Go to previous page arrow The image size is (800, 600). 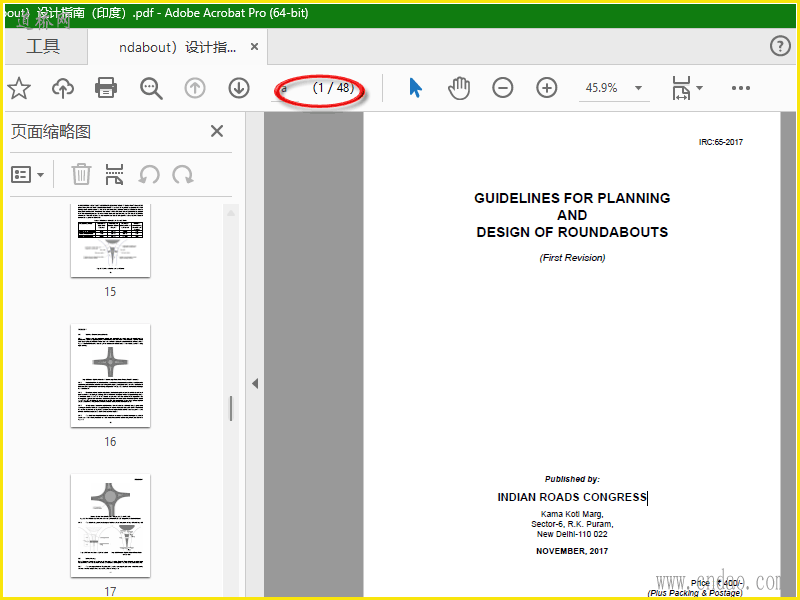(x=195, y=88)
